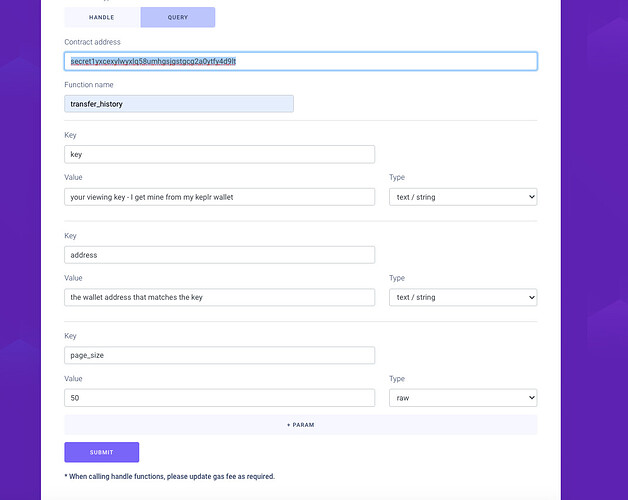This screenshot has height=500, width=628.
Task: Focus the Function name field with transfer_history
Action: pyautogui.click(x=179, y=104)
